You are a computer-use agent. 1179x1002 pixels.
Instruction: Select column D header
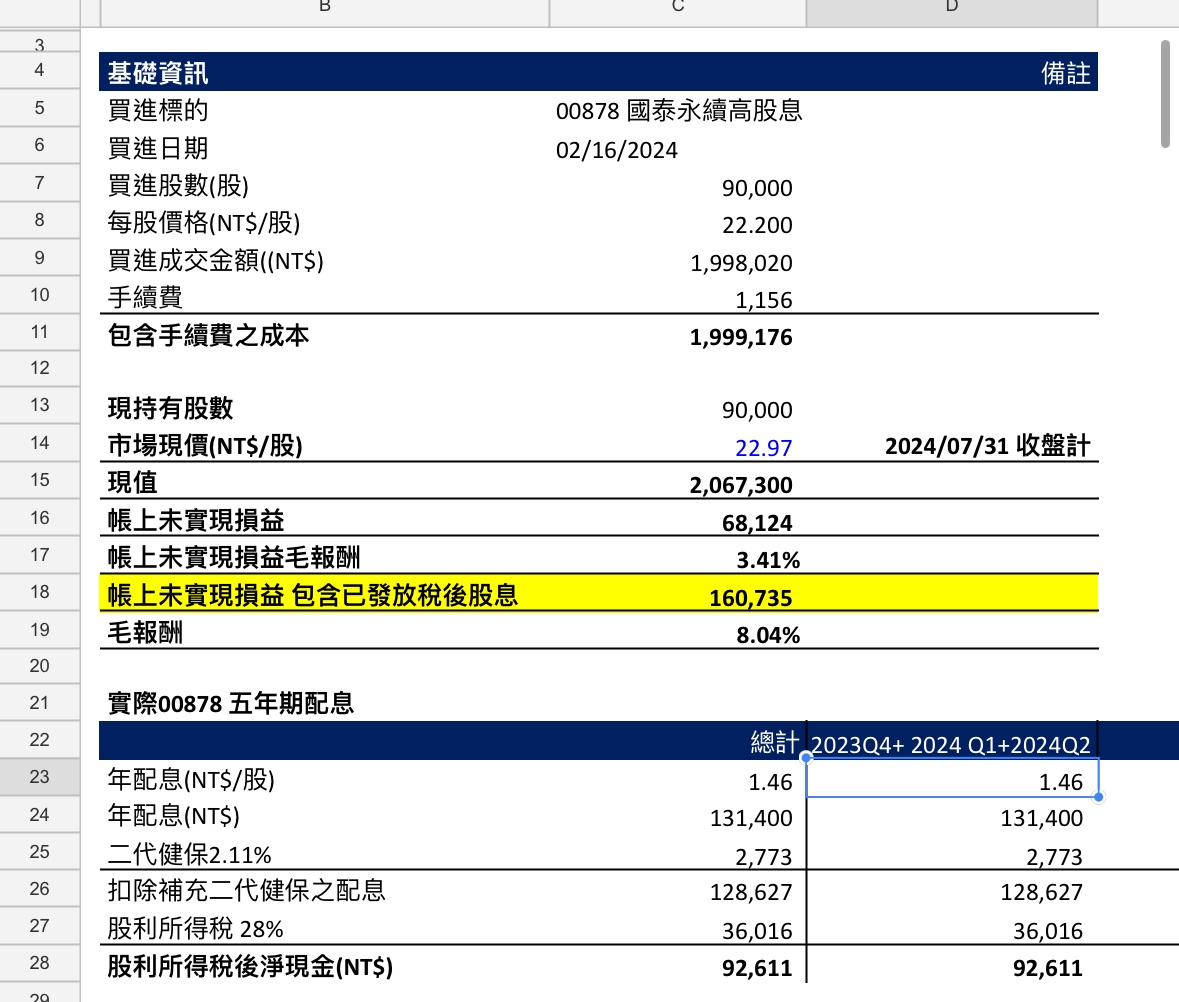(x=952, y=13)
